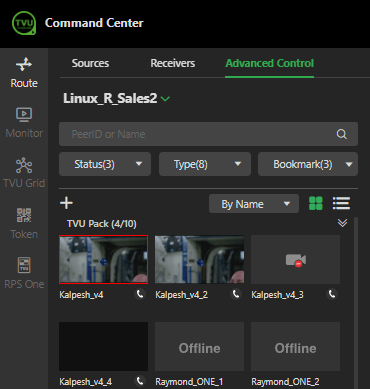Open the Bookmark(3) filter dropdown
Image resolution: width=370 pixels, height=389 pixels.
point(308,164)
